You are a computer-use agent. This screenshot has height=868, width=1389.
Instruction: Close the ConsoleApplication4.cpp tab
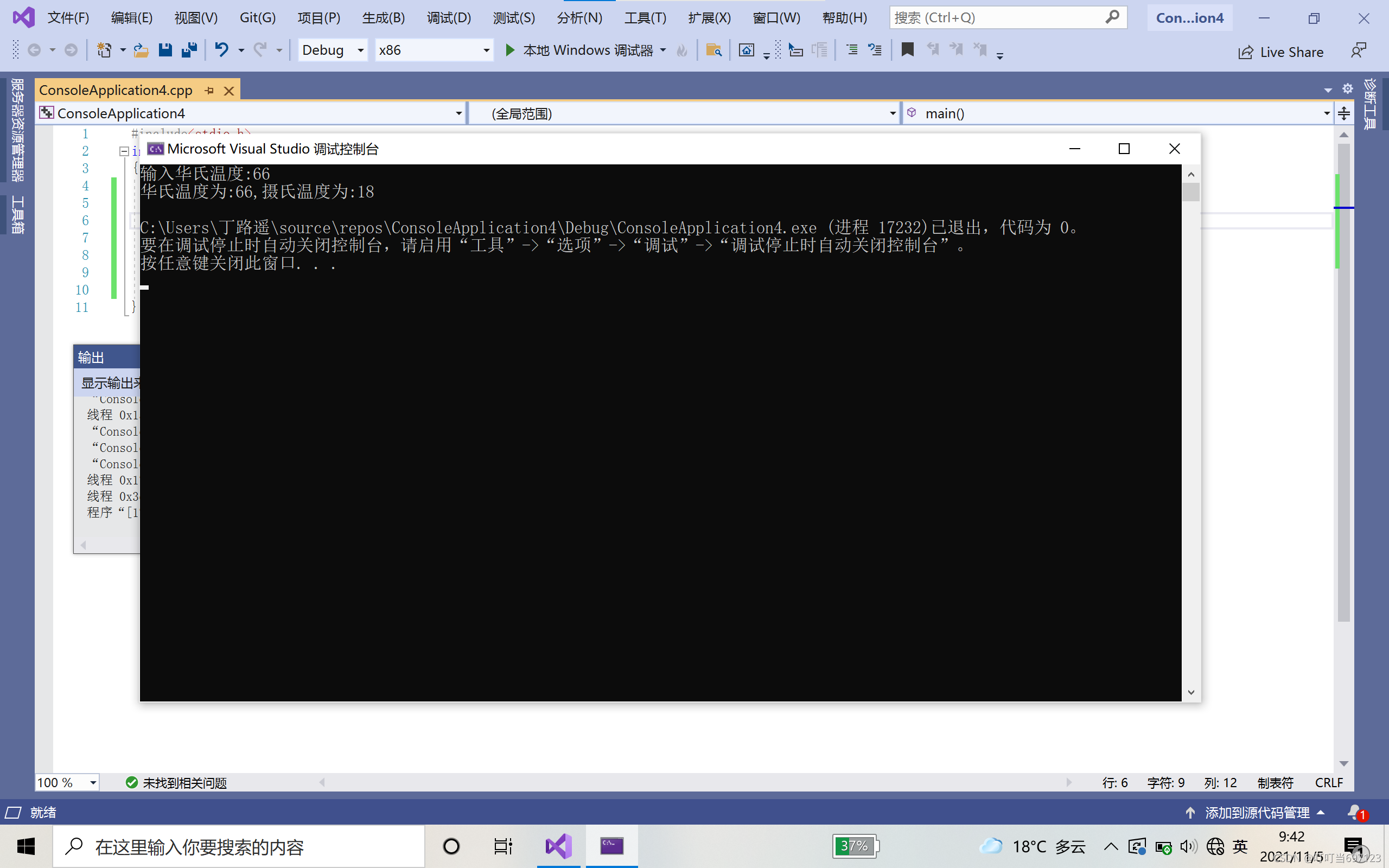pos(229,91)
